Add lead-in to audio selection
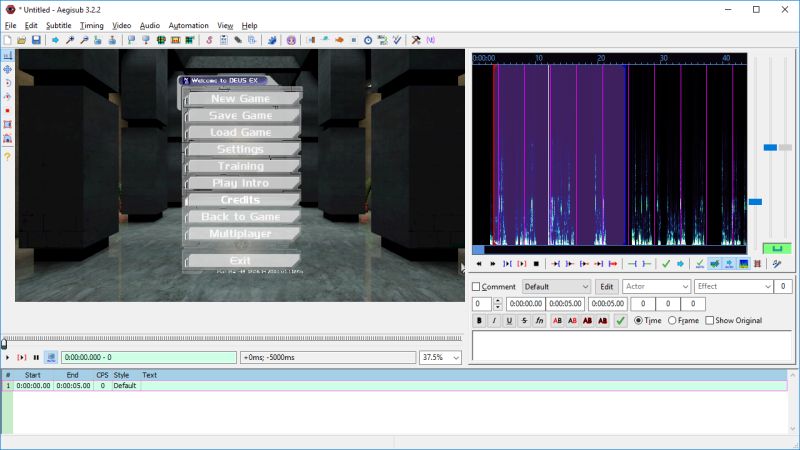Screen dimensions: 800x450 (632, 264)
